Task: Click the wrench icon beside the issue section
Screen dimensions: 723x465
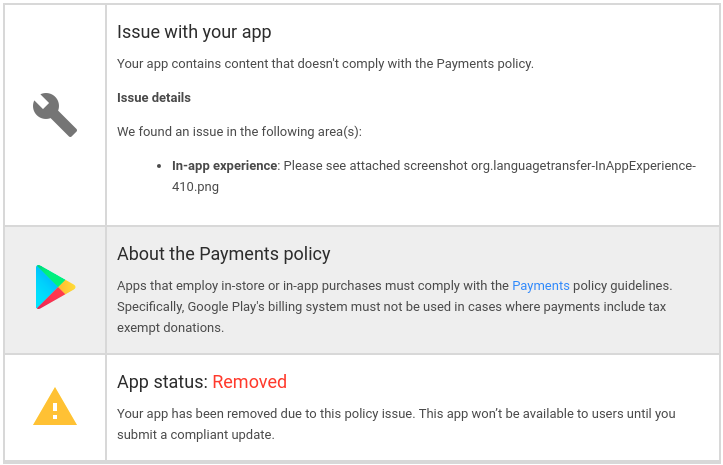Action: 55,114
